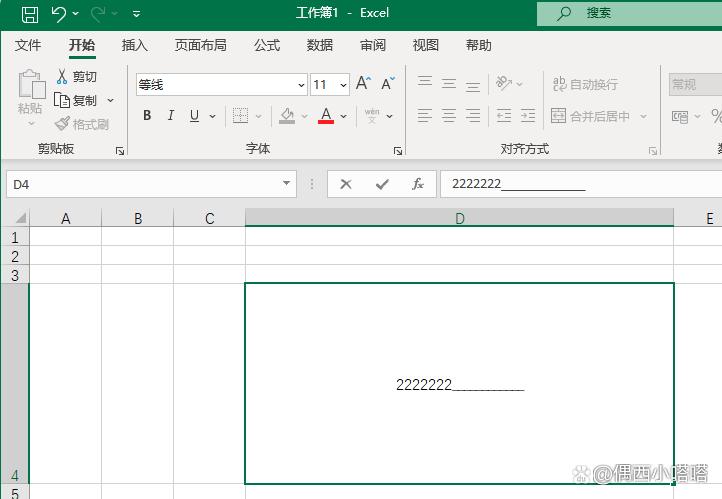Toggle Bold formatting

(x=147, y=116)
